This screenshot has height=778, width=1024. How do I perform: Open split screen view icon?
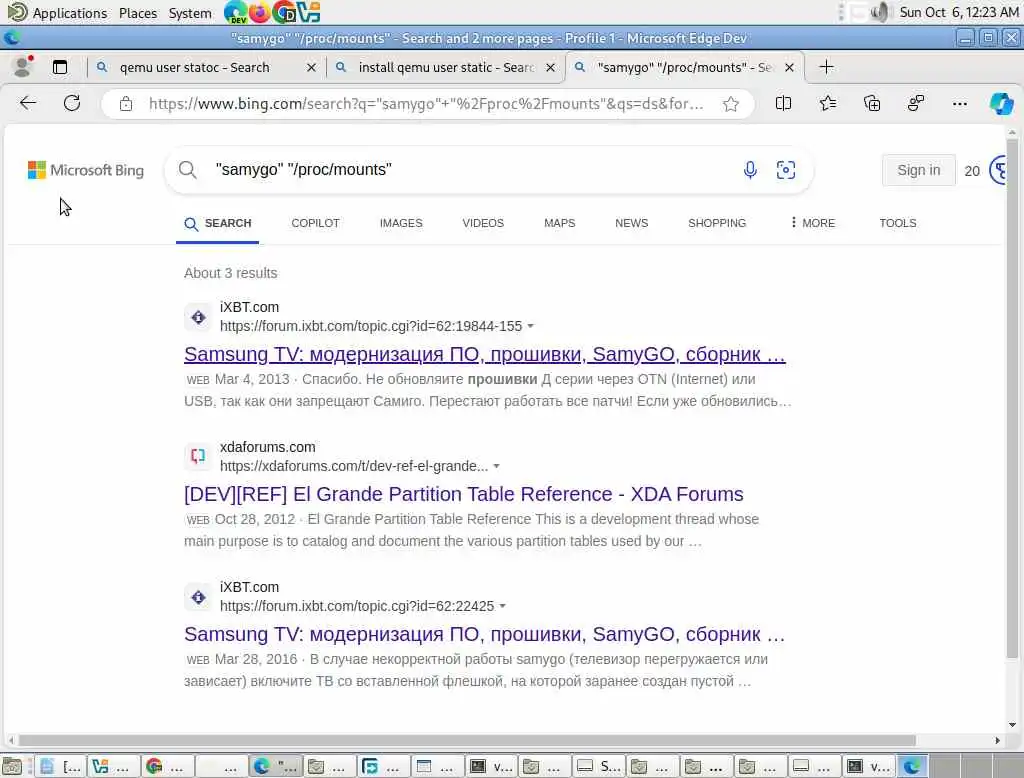click(783, 103)
